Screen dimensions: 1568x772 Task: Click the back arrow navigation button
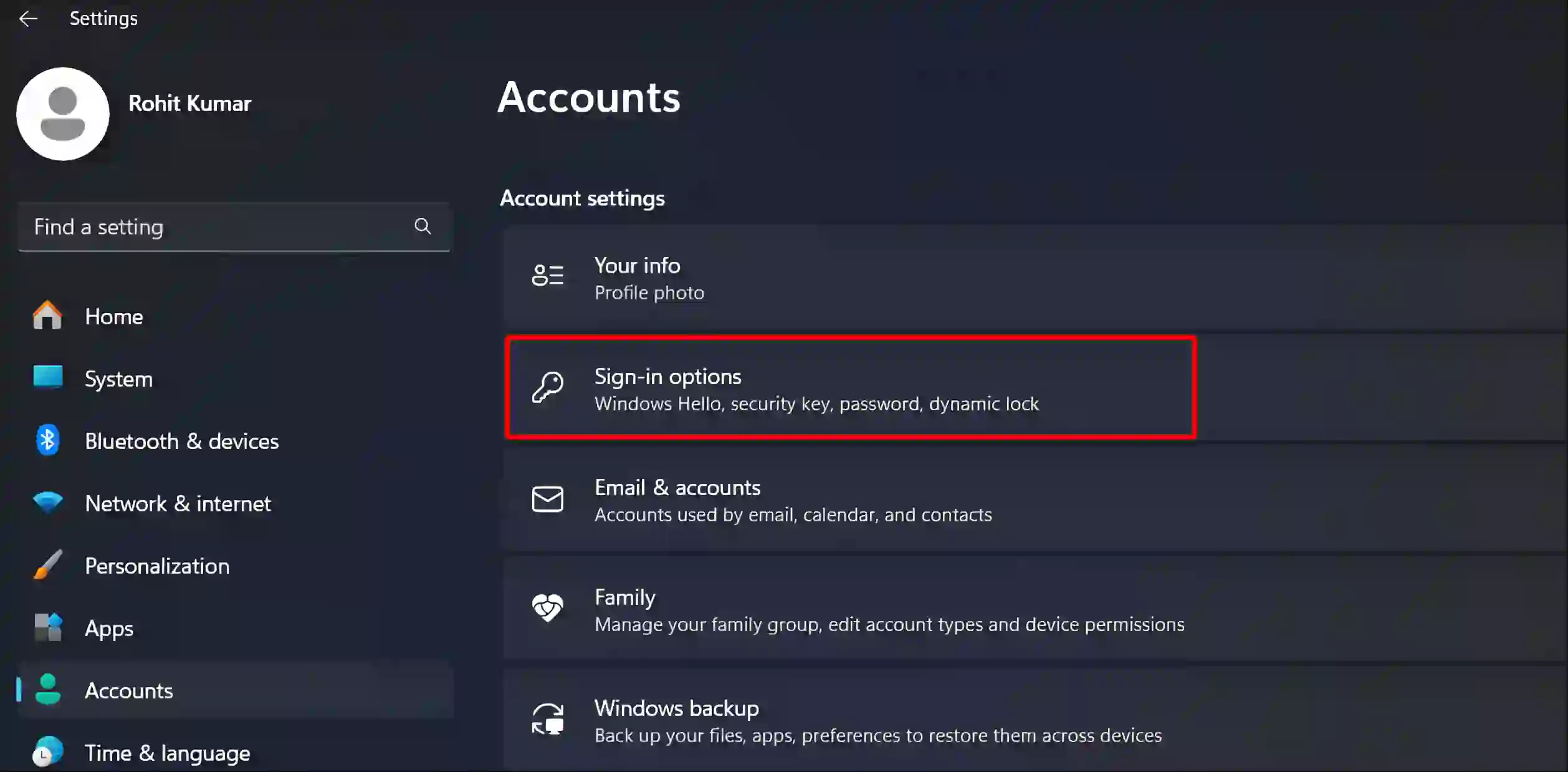[28, 18]
